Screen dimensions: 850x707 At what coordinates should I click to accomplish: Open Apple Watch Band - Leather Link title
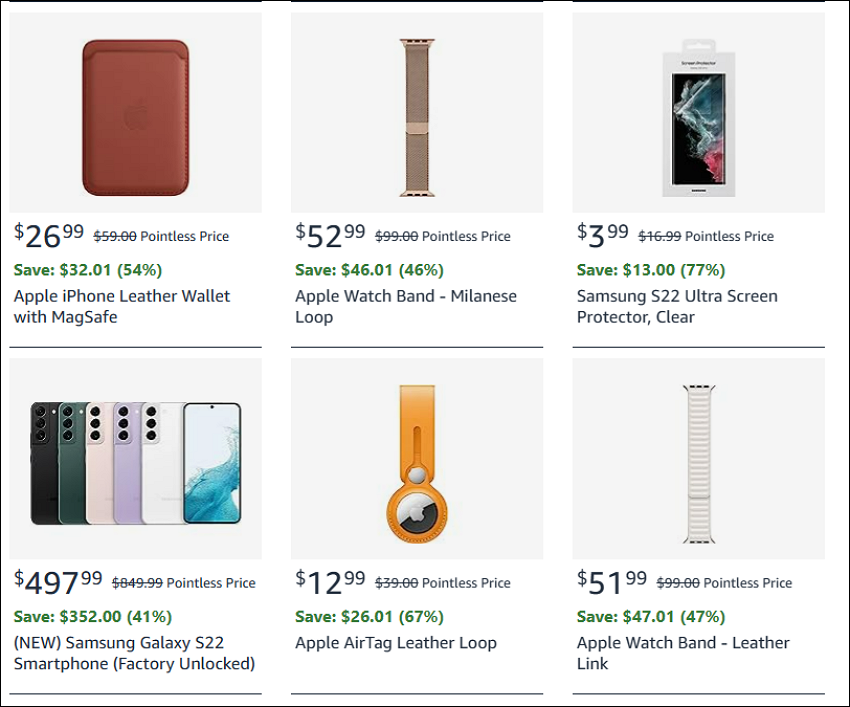[683, 653]
